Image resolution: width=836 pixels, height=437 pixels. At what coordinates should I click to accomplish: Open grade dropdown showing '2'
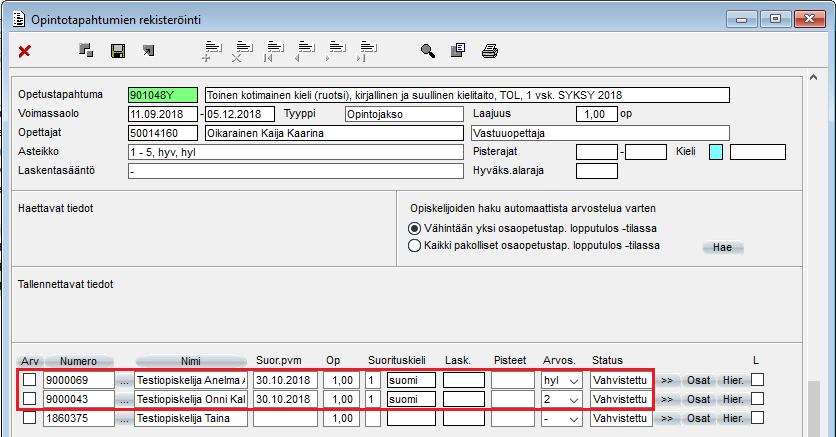(x=574, y=400)
